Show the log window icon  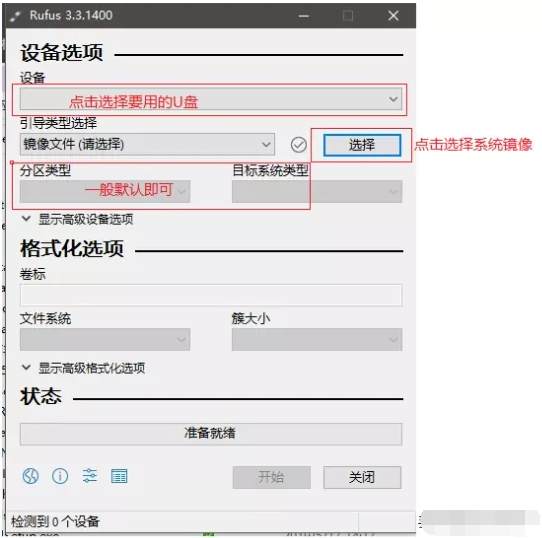click(119, 476)
